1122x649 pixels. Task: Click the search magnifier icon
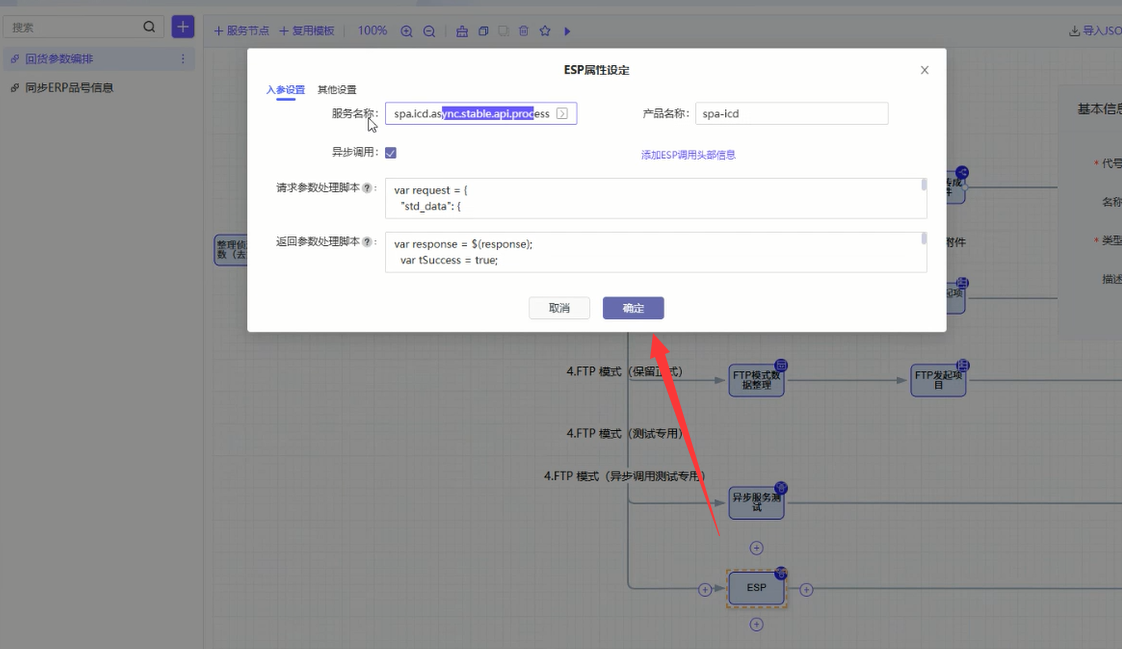point(149,27)
